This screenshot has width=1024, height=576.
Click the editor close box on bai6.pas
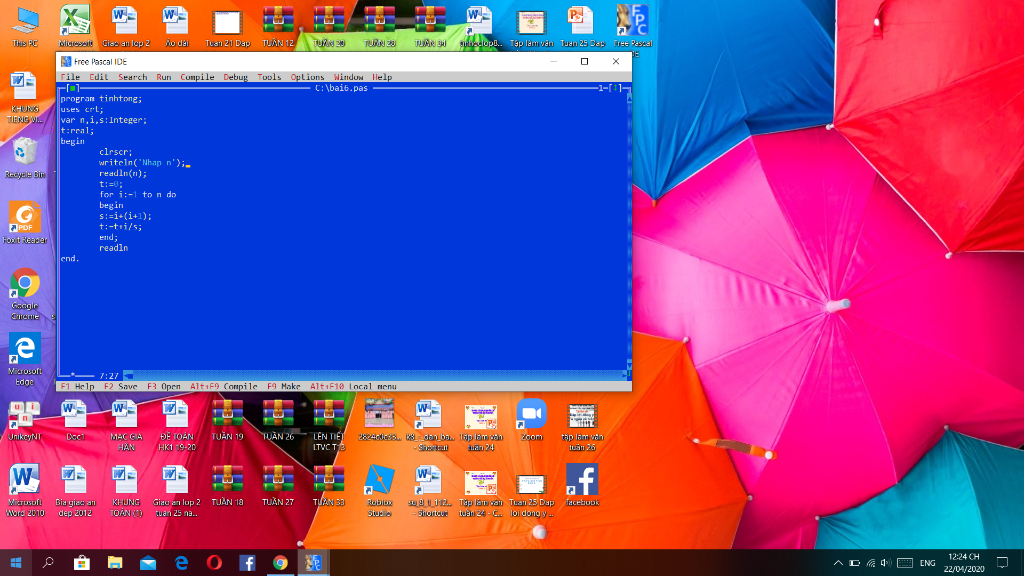pos(73,88)
